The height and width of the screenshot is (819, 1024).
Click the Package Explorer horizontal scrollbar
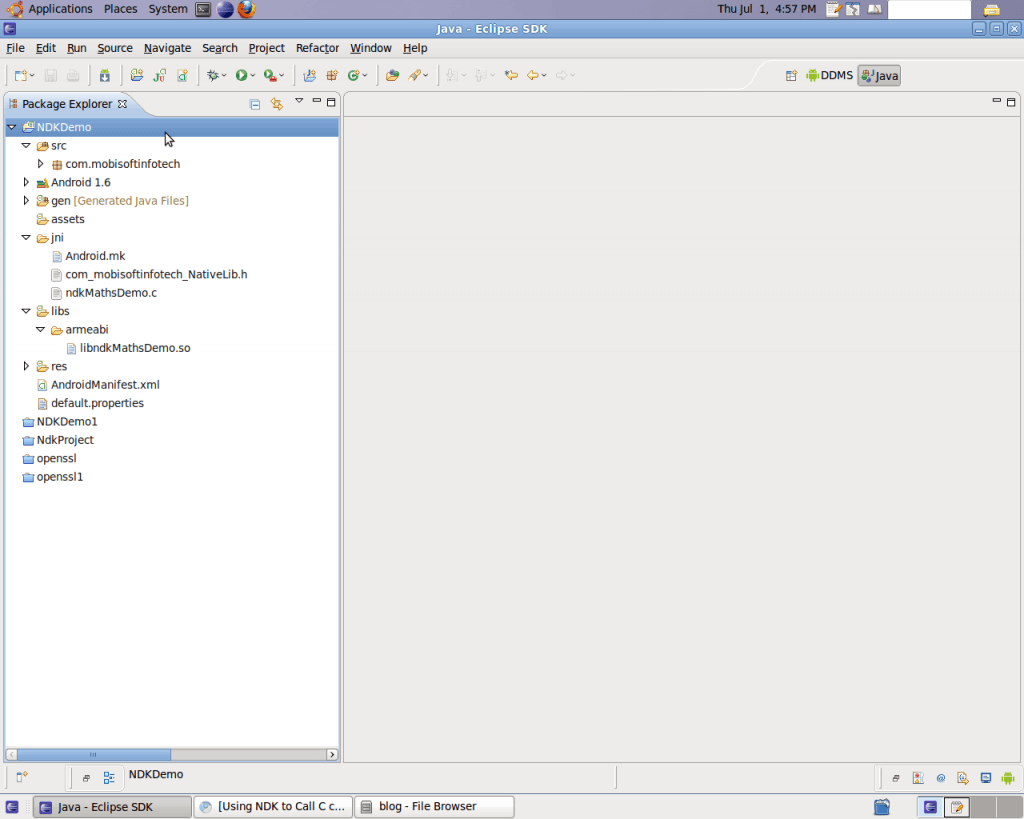coord(93,755)
